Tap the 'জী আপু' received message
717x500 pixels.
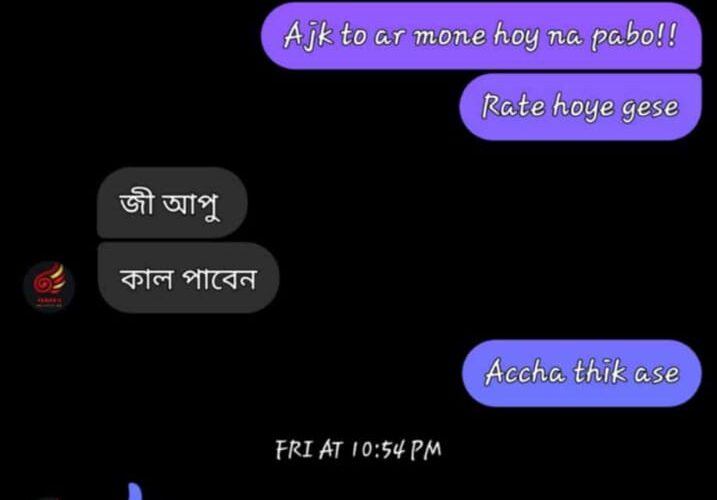coord(172,203)
